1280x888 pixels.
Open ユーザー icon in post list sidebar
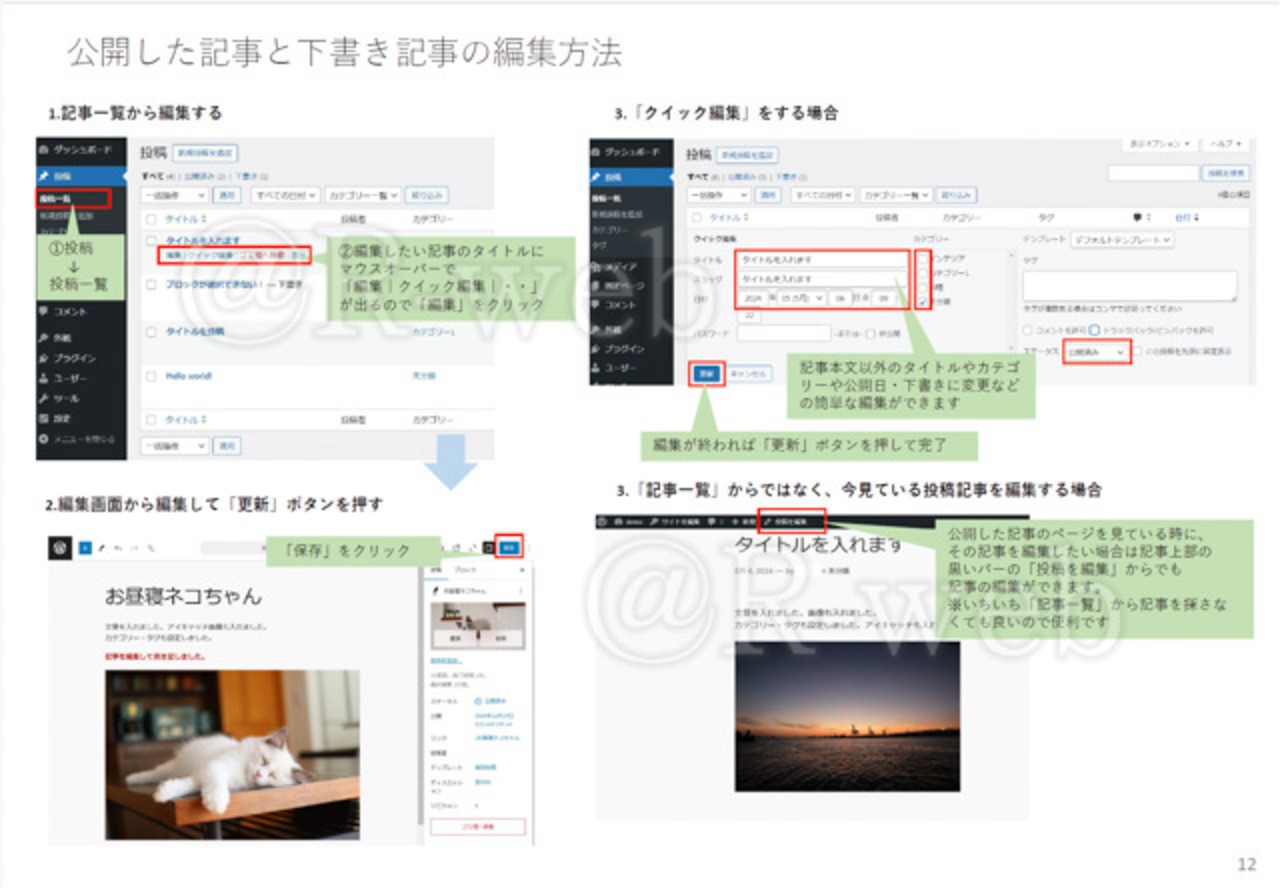tap(44, 379)
